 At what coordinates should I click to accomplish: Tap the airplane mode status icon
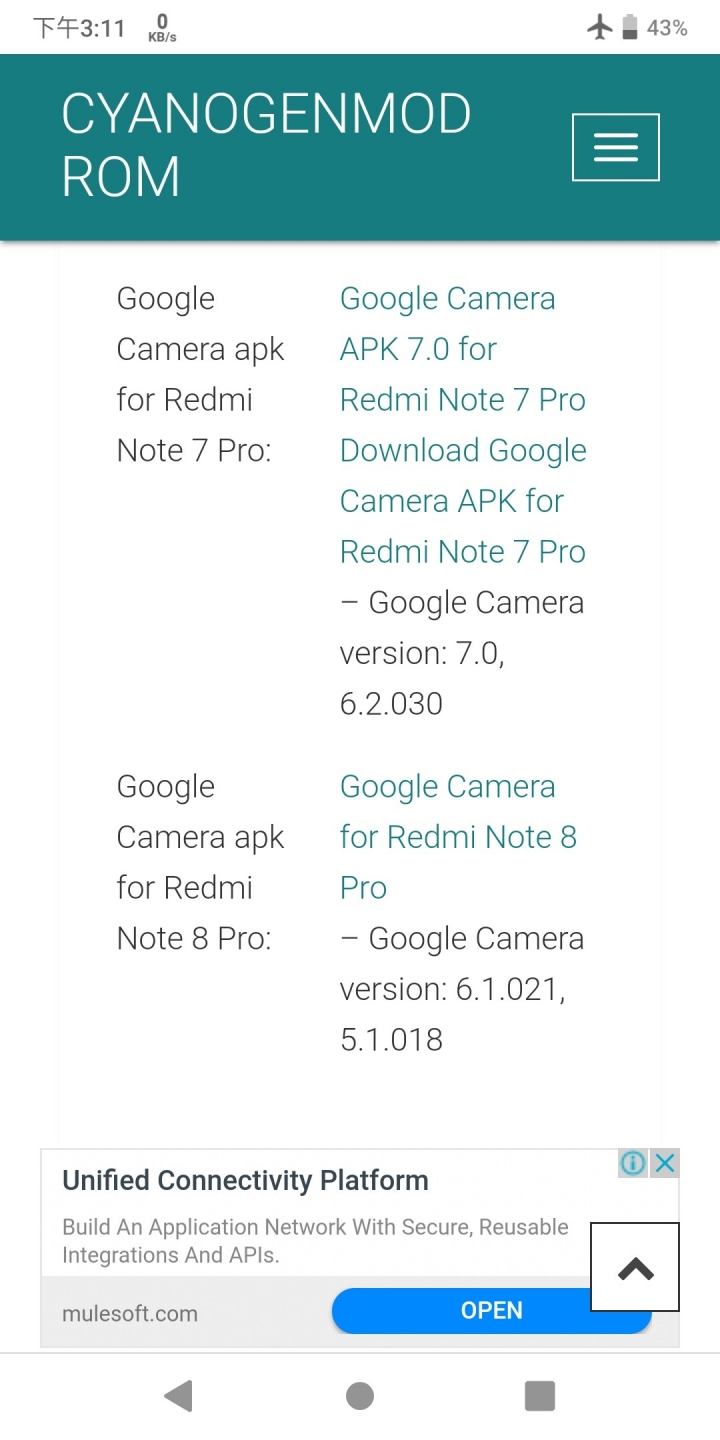coord(599,27)
